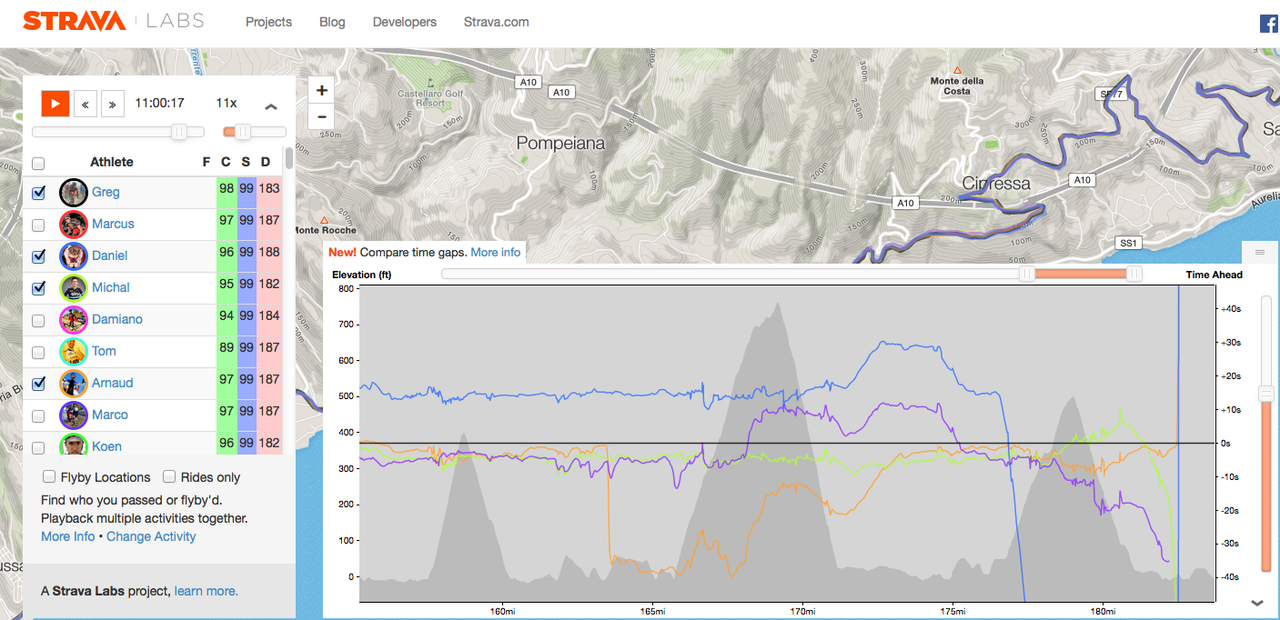This screenshot has width=1280, height=620.
Task: Check Marco's checkbox
Action: tap(38, 416)
